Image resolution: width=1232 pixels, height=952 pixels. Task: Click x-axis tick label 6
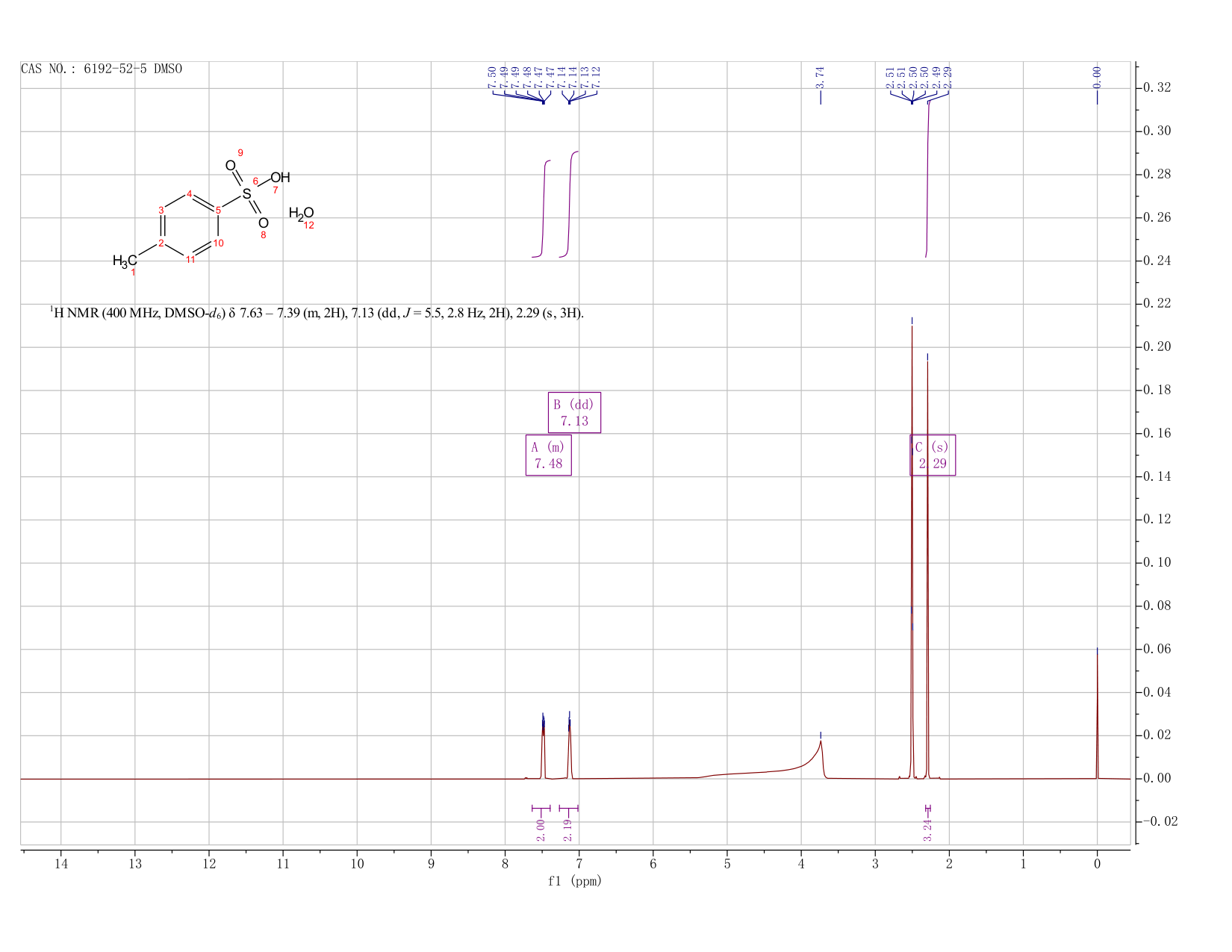653,863
